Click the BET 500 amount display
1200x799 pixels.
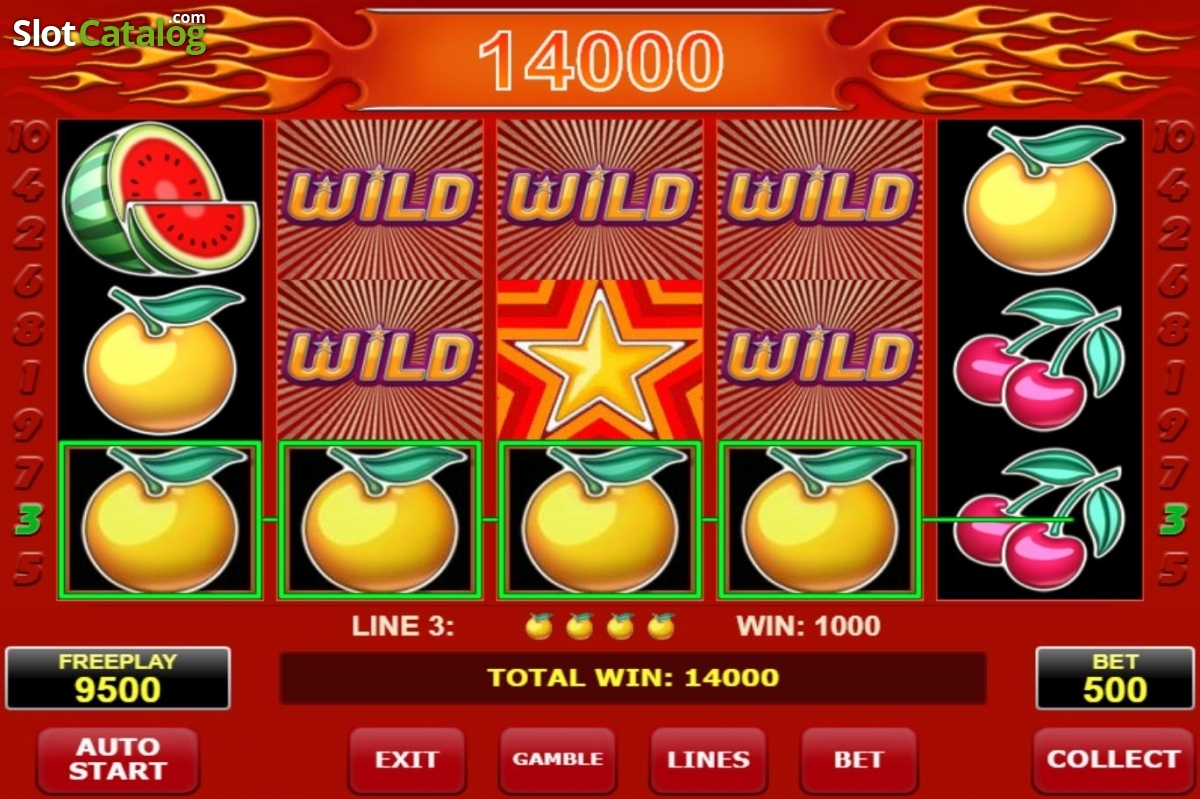1115,678
